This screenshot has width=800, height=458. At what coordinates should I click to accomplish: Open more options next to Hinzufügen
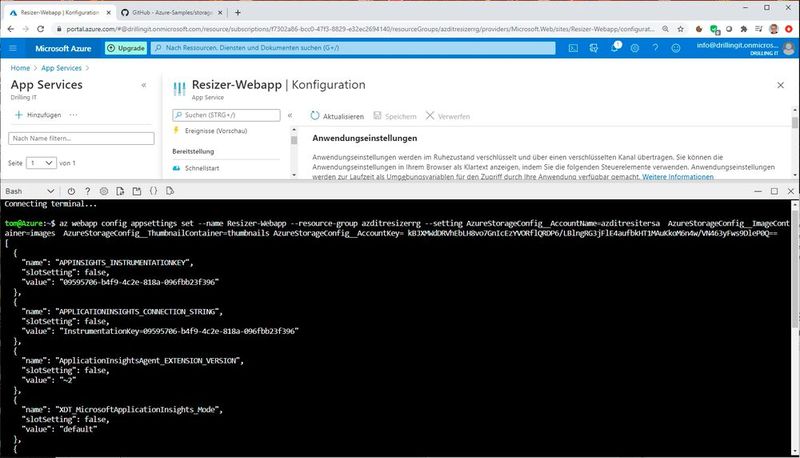[x=73, y=115]
